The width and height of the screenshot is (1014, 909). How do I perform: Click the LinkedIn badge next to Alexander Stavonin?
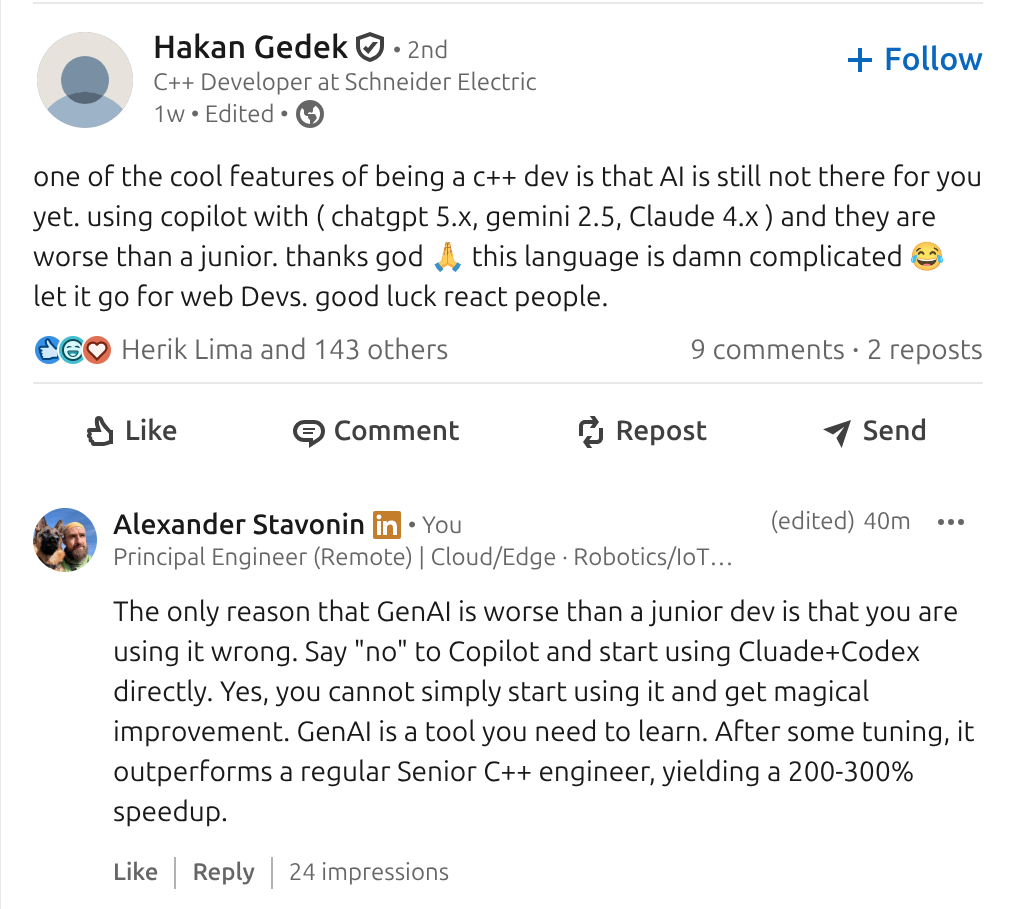pos(386,524)
